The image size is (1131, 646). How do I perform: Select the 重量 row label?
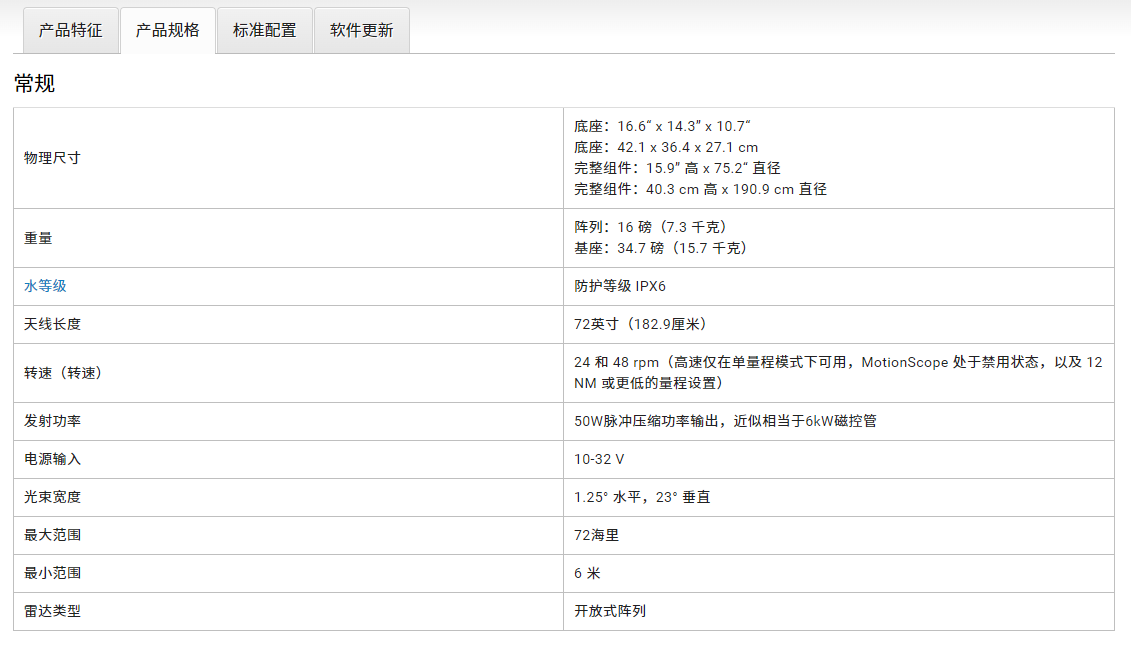[38, 238]
